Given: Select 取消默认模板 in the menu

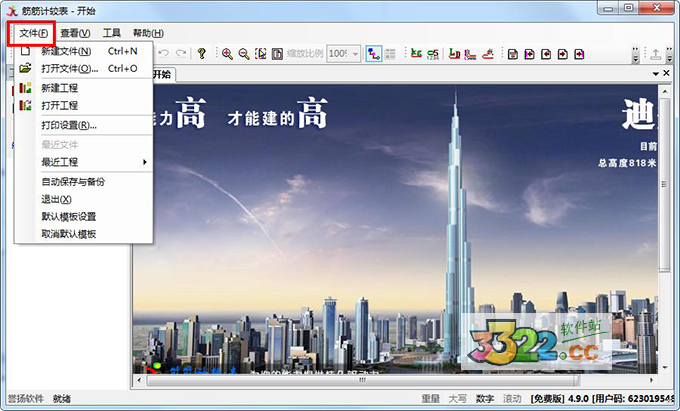Looking at the screenshot, I should pyautogui.click(x=84, y=234).
